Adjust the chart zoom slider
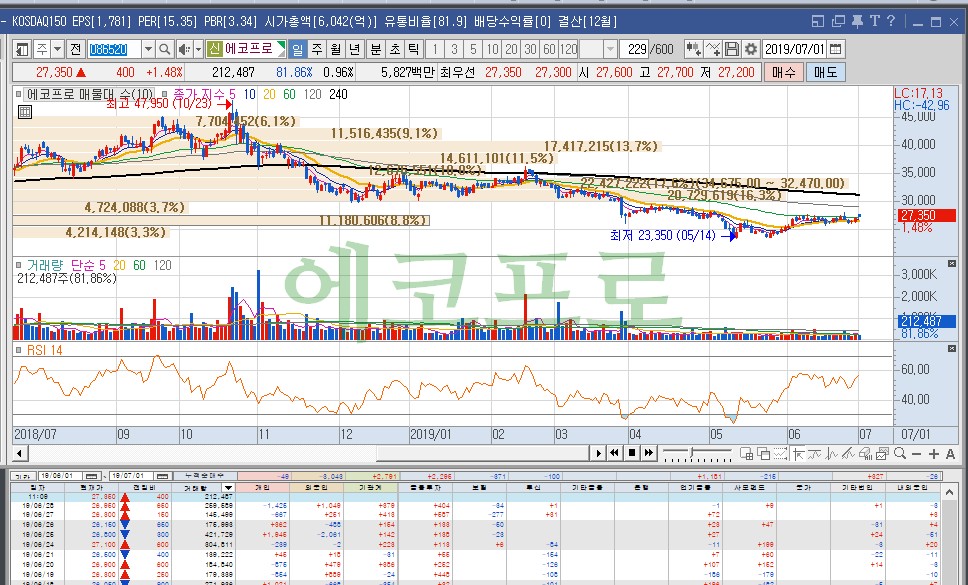The width and height of the screenshot is (968, 585). click(696, 454)
